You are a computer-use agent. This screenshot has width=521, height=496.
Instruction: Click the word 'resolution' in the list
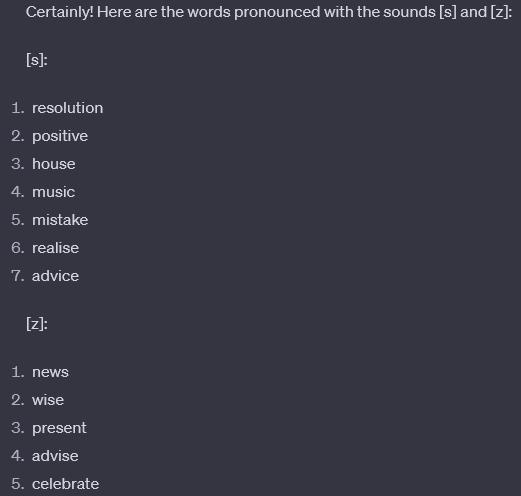[68, 108]
